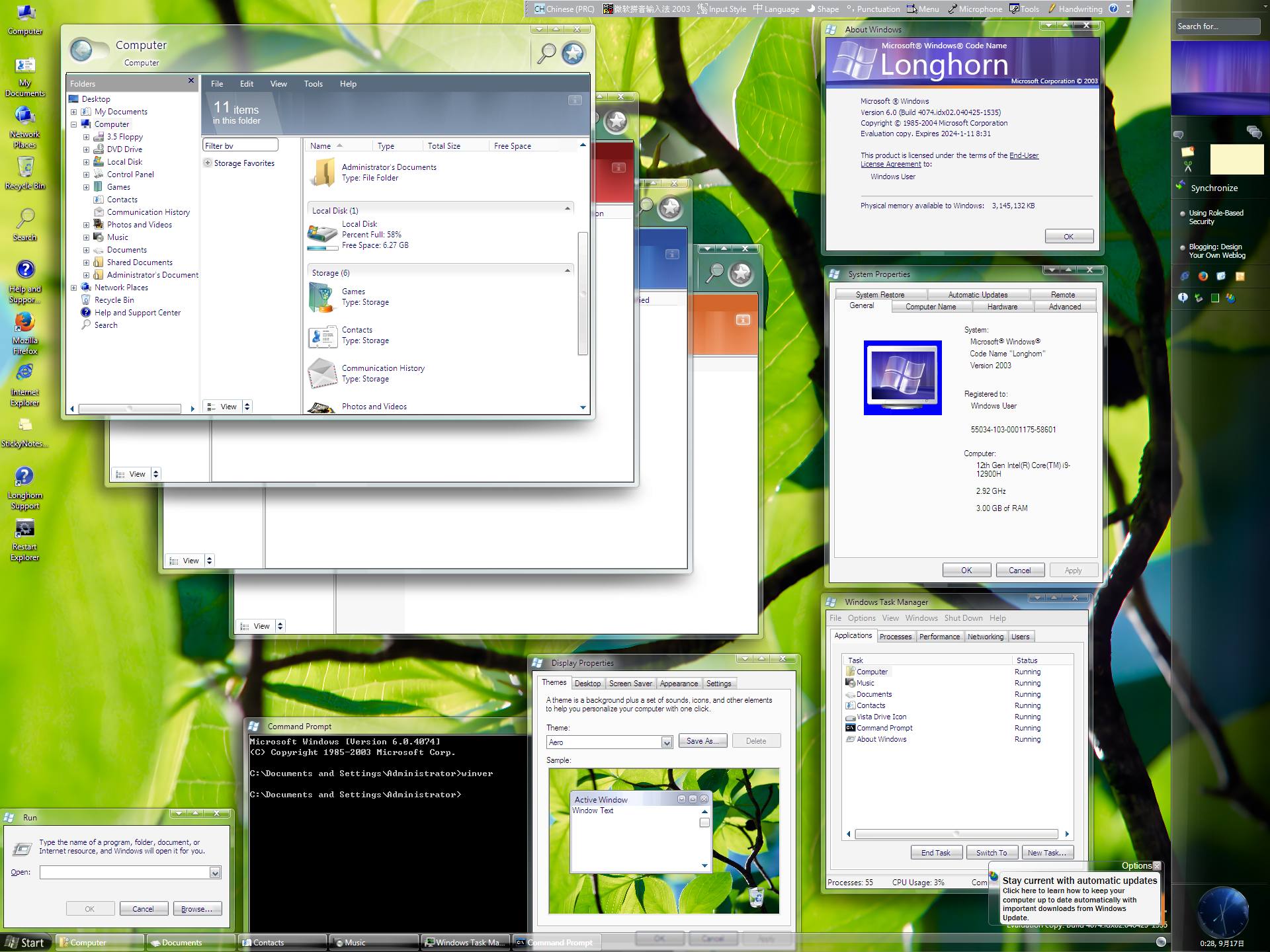Collapse the Storage group header
This screenshot has width=1270, height=952.
567,271
